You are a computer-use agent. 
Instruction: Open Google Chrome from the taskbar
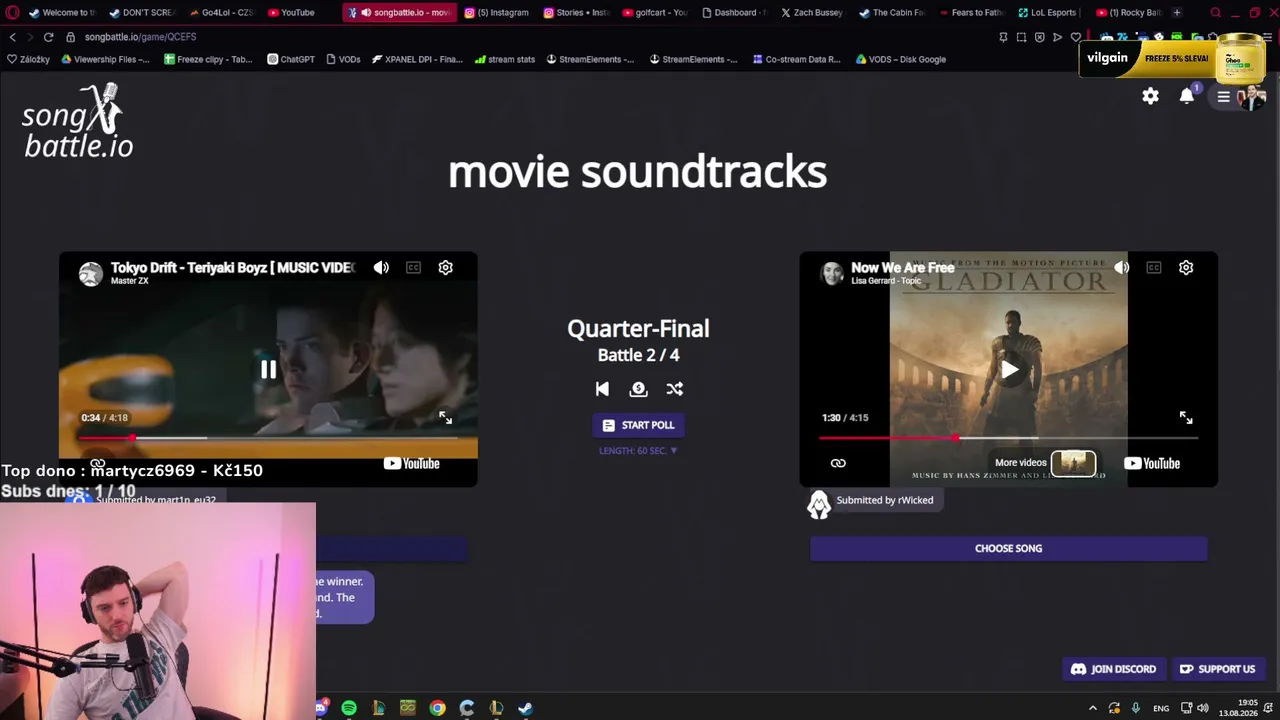pos(437,708)
